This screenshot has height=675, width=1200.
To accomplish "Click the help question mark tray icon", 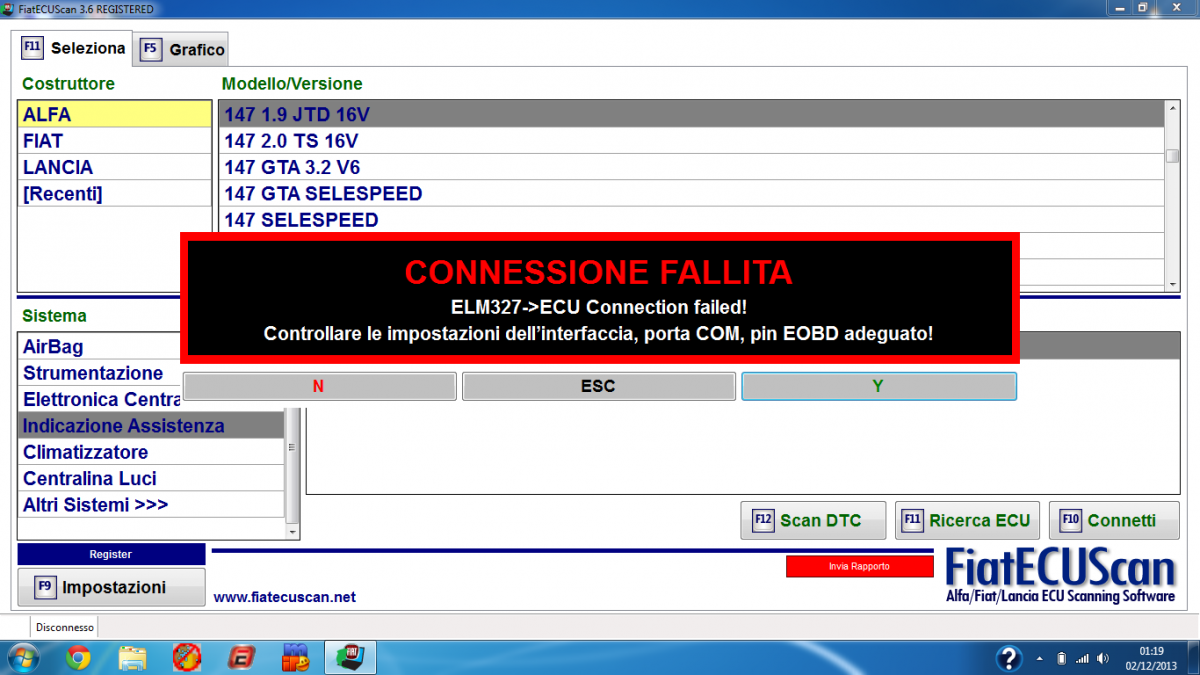I will [1009, 658].
